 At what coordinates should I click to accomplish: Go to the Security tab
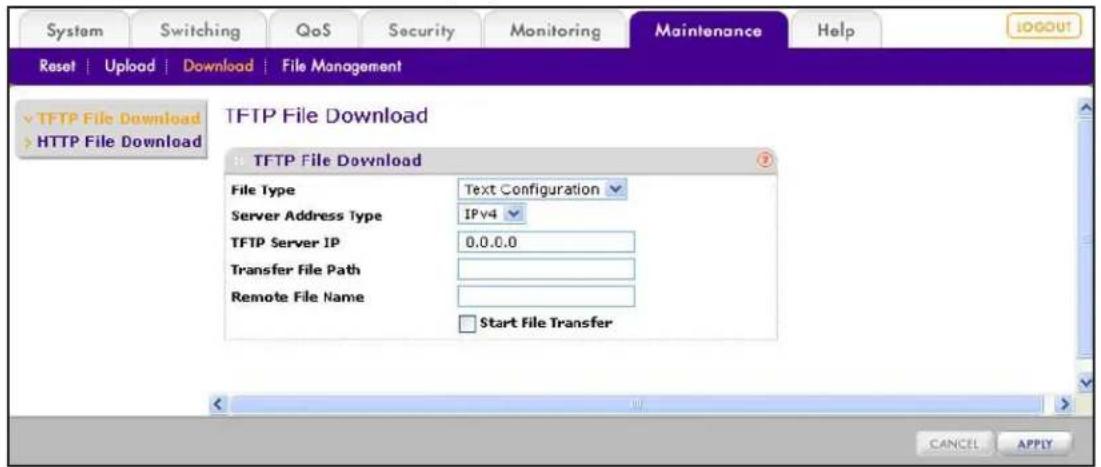tap(420, 31)
